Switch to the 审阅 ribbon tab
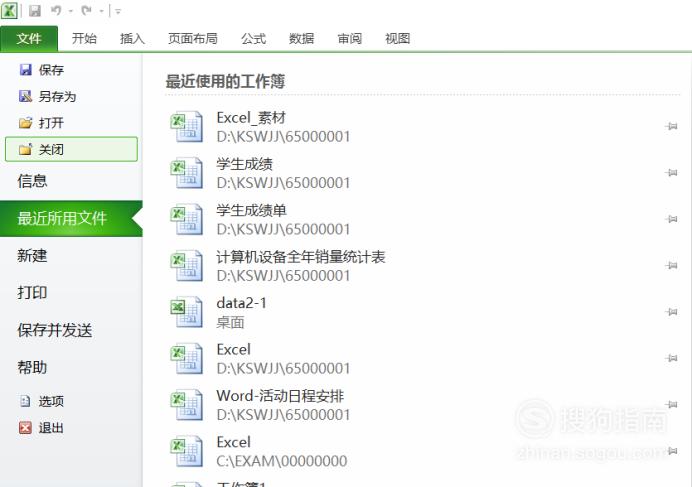Image resolution: width=692 pixels, height=487 pixels. tap(350, 38)
